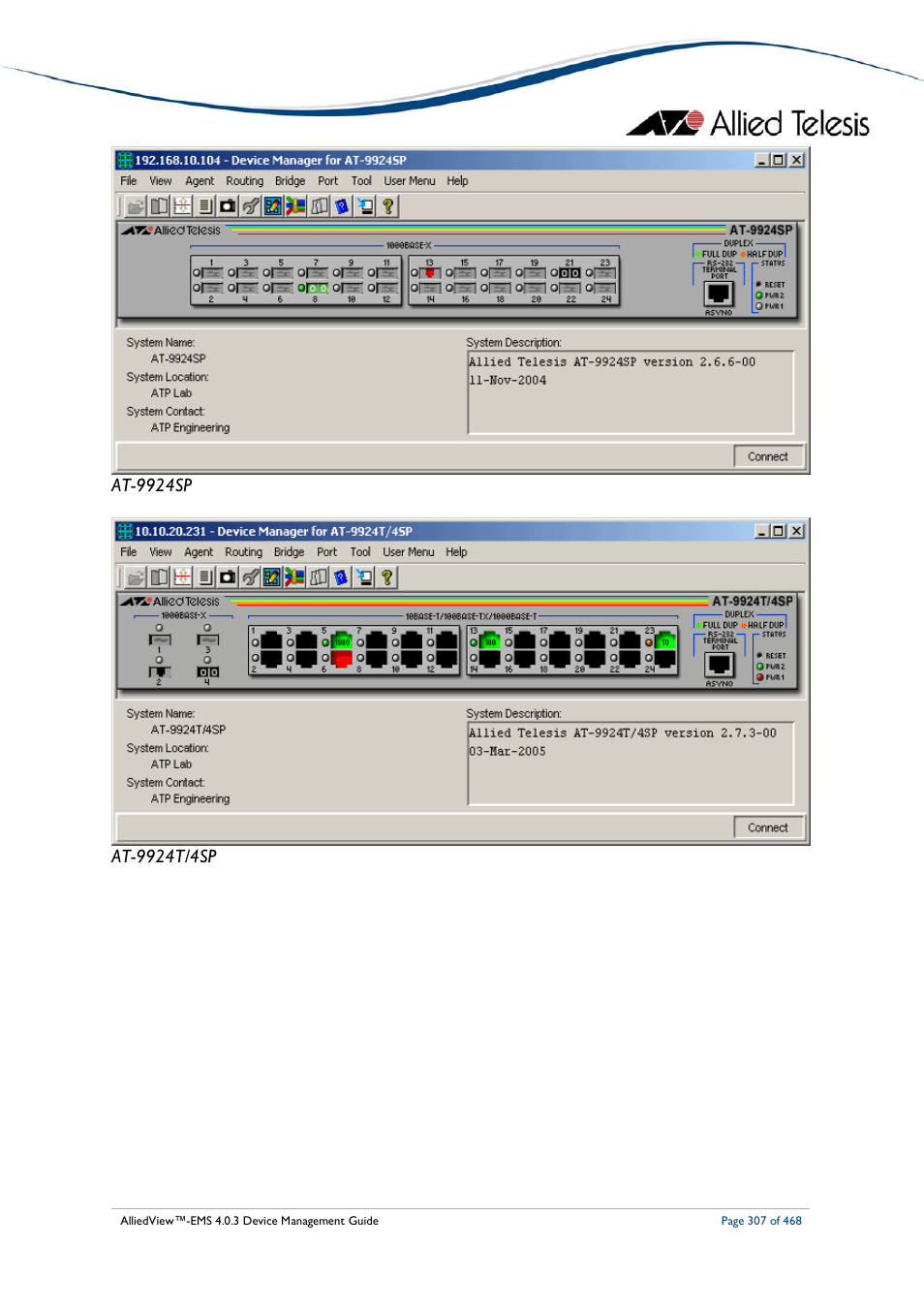
Task: Select green 10 port 23 on AT-9924T/4SP
Action: (x=665, y=641)
